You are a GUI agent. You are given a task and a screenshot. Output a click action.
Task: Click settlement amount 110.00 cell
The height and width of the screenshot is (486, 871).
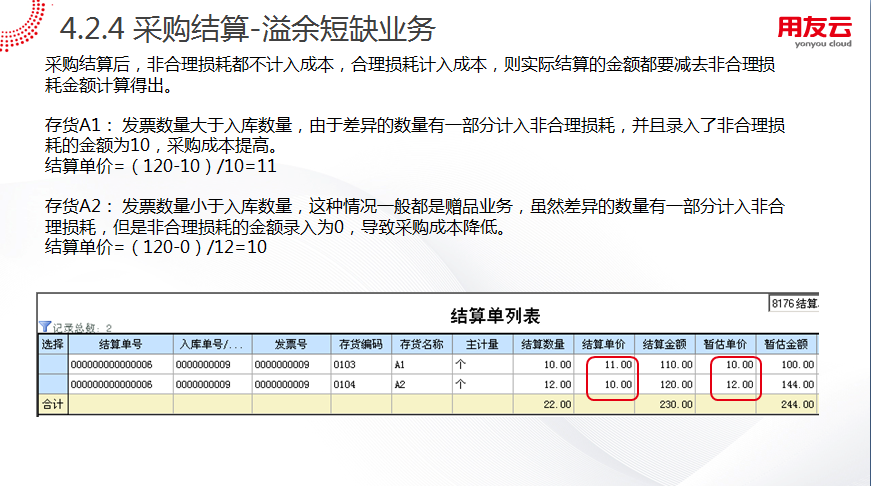664,364
